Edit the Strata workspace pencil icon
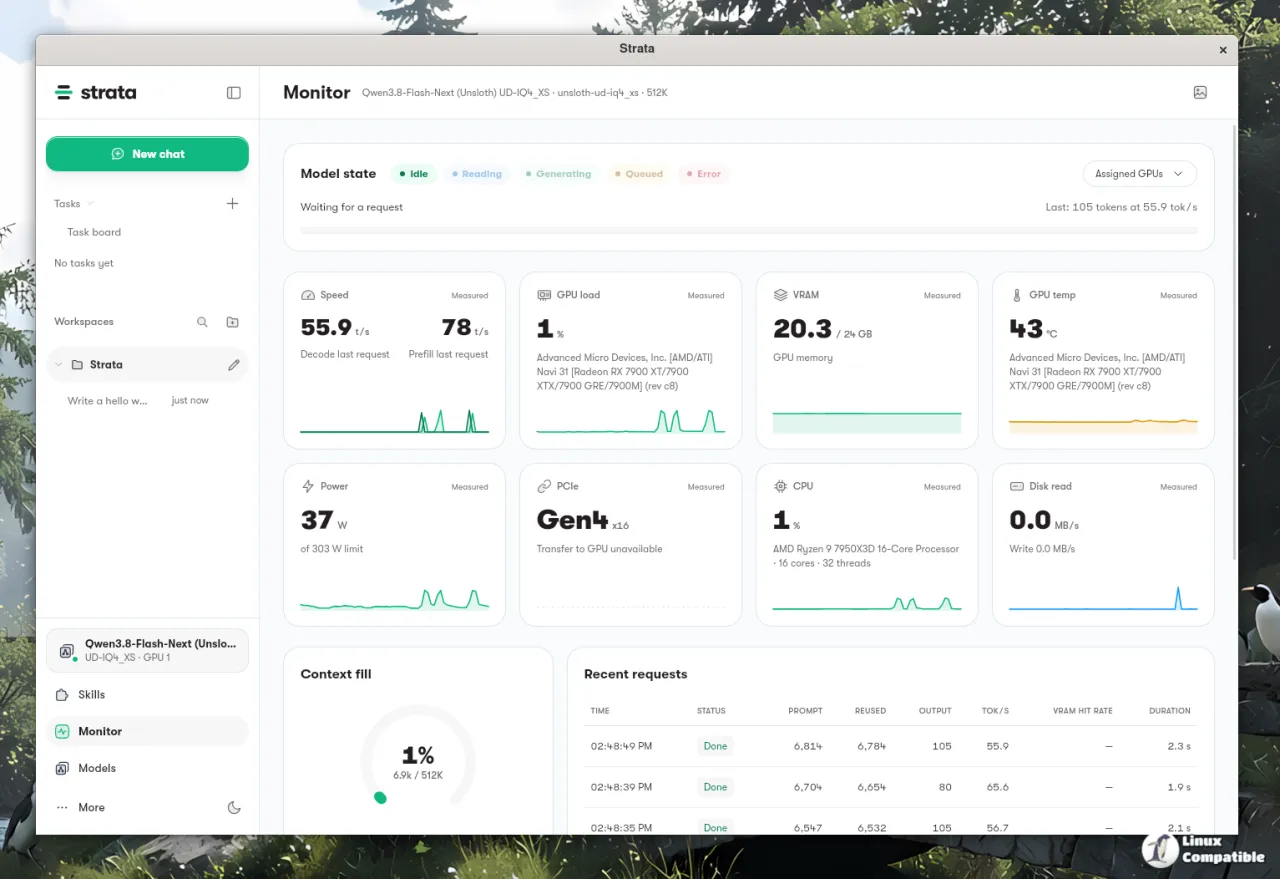1280x879 pixels. tap(234, 365)
